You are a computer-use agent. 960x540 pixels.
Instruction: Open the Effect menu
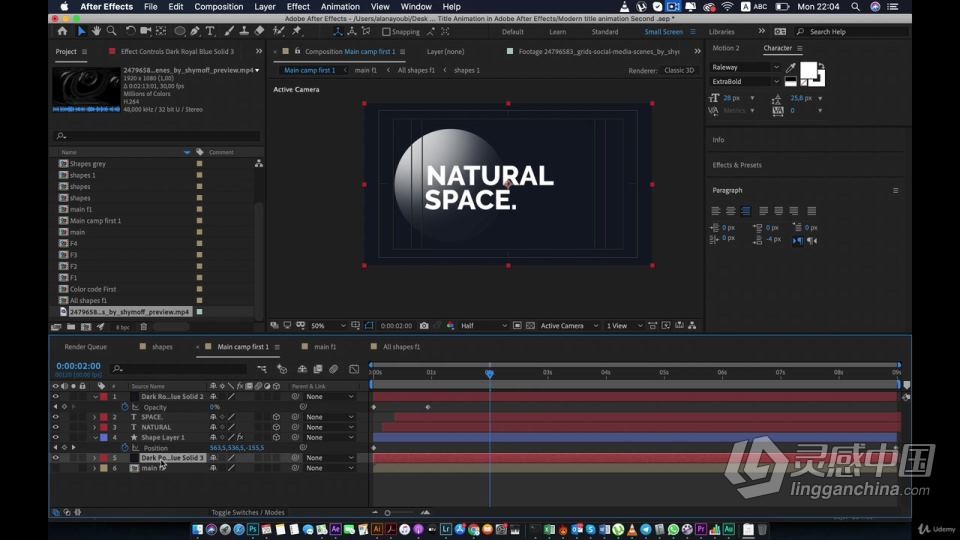coord(298,7)
